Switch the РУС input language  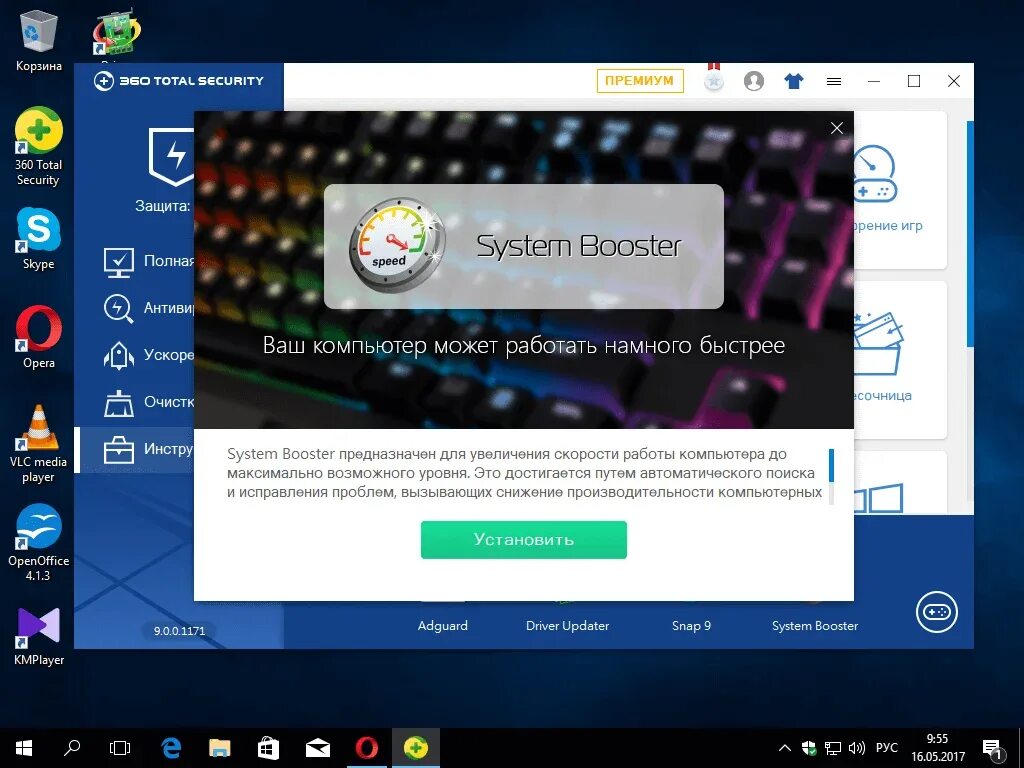[x=886, y=748]
